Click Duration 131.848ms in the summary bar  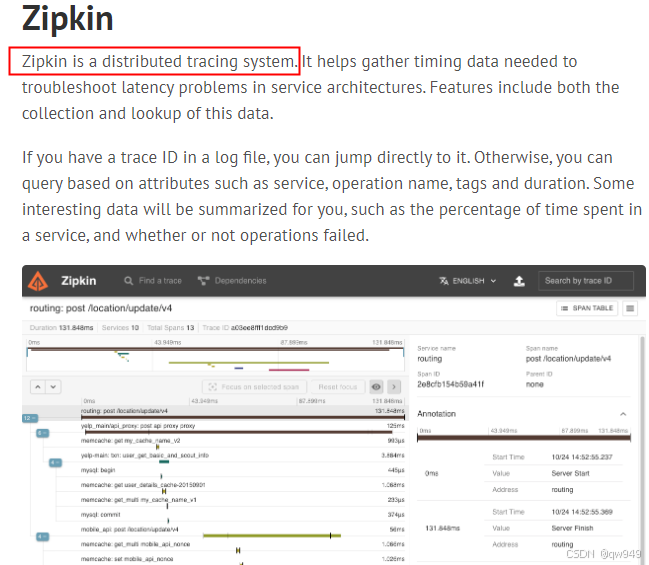tap(61, 328)
